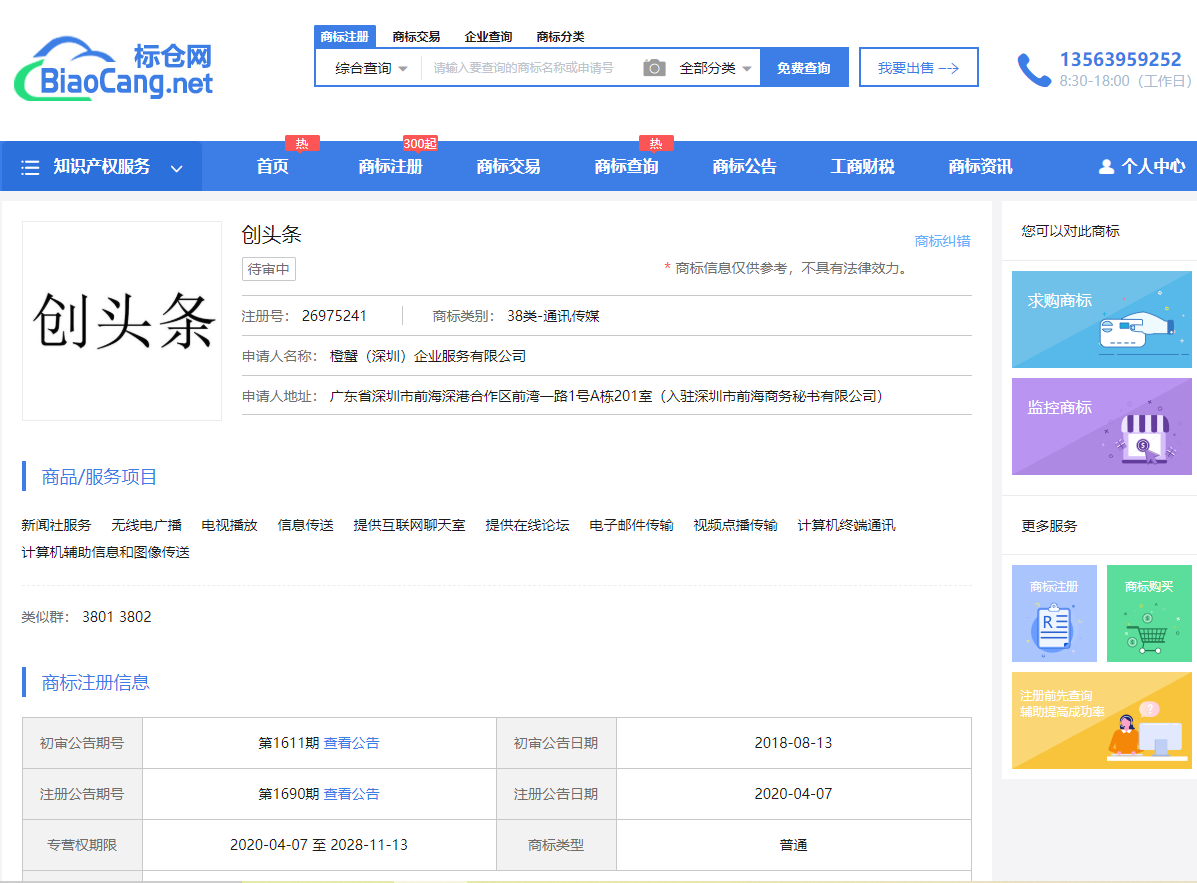The height and width of the screenshot is (883, 1197).
Task: Click the similar group codes 3801 3802
Action: [x=117, y=617]
